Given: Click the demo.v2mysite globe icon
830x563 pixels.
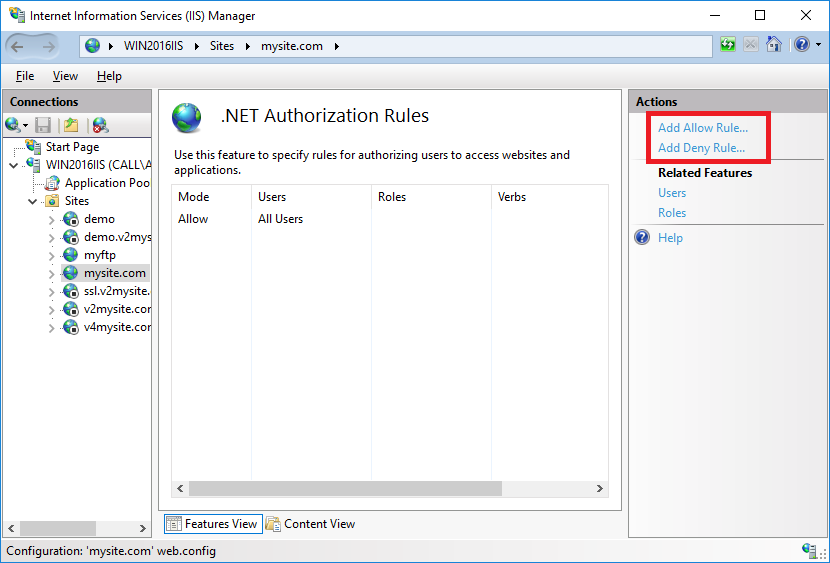Looking at the screenshot, I should pyautogui.click(x=71, y=237).
